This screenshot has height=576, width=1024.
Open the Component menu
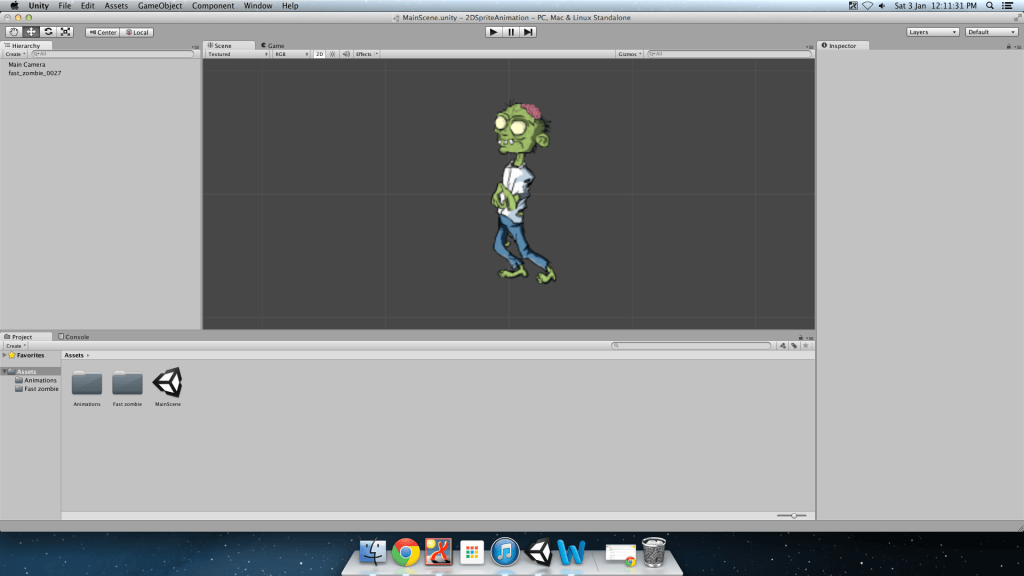[213, 6]
